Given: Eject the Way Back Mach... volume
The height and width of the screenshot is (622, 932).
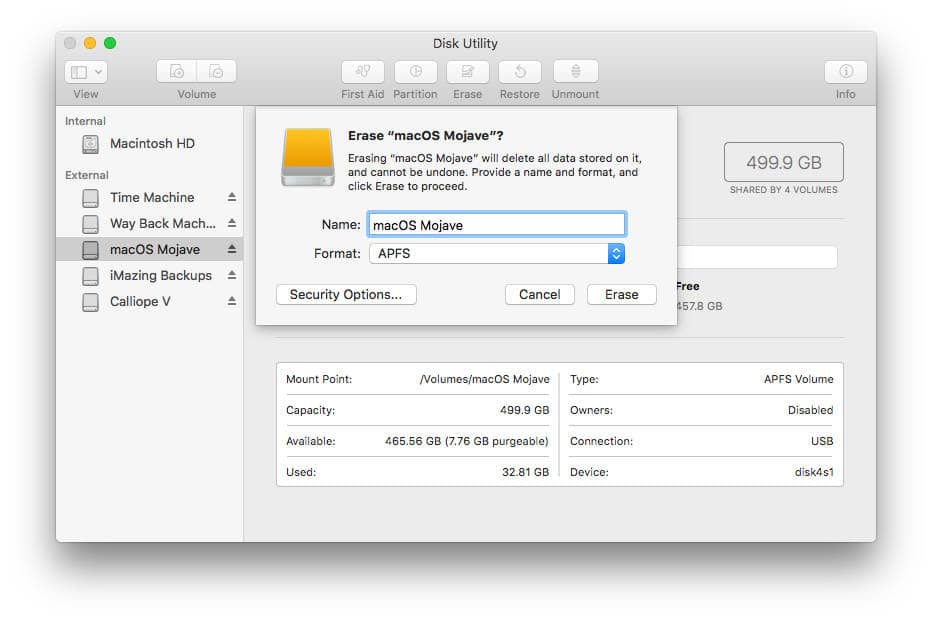Looking at the screenshot, I should coord(232,223).
